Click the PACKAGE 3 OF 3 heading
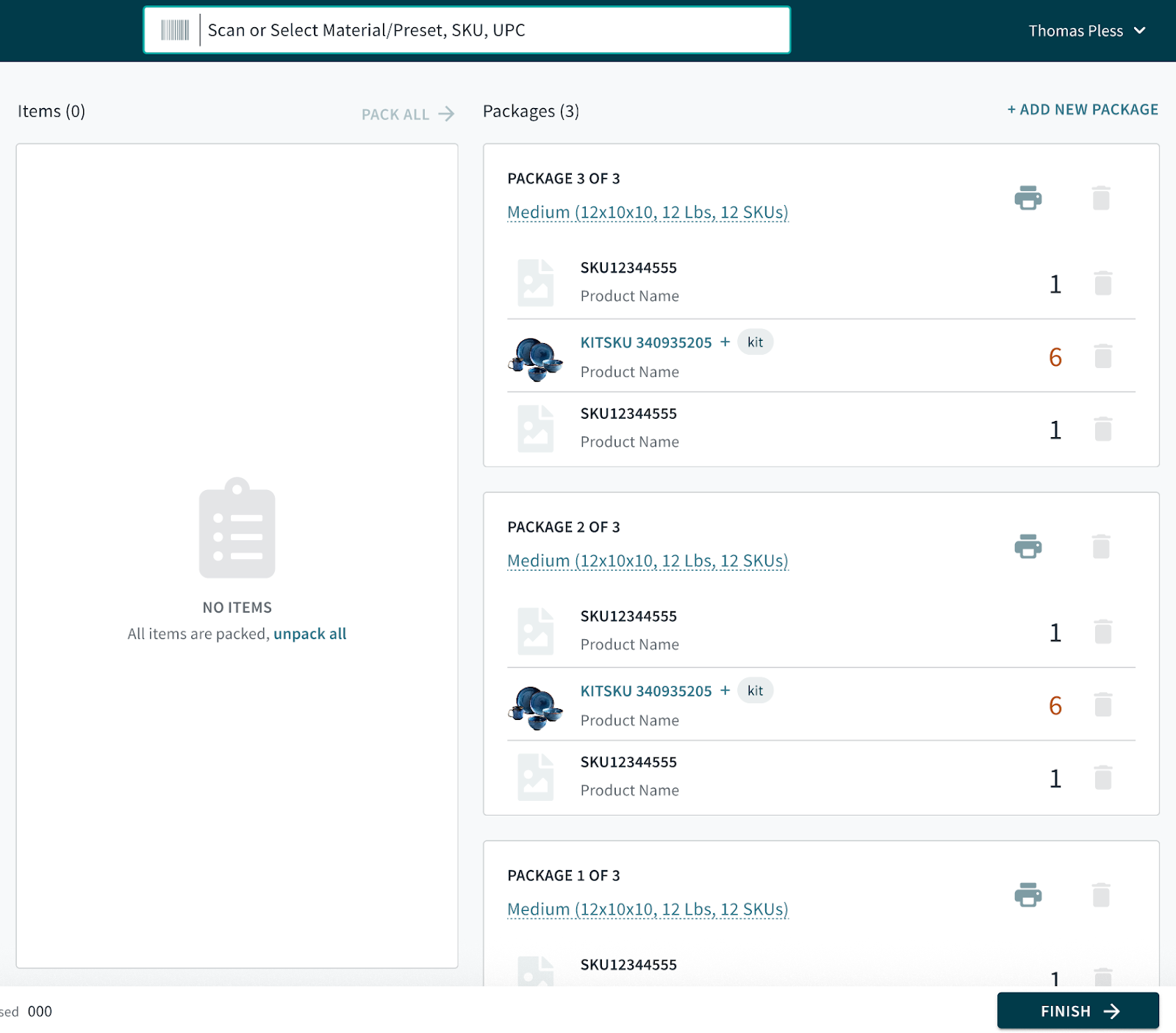This screenshot has width=1176, height=1033. (x=564, y=179)
